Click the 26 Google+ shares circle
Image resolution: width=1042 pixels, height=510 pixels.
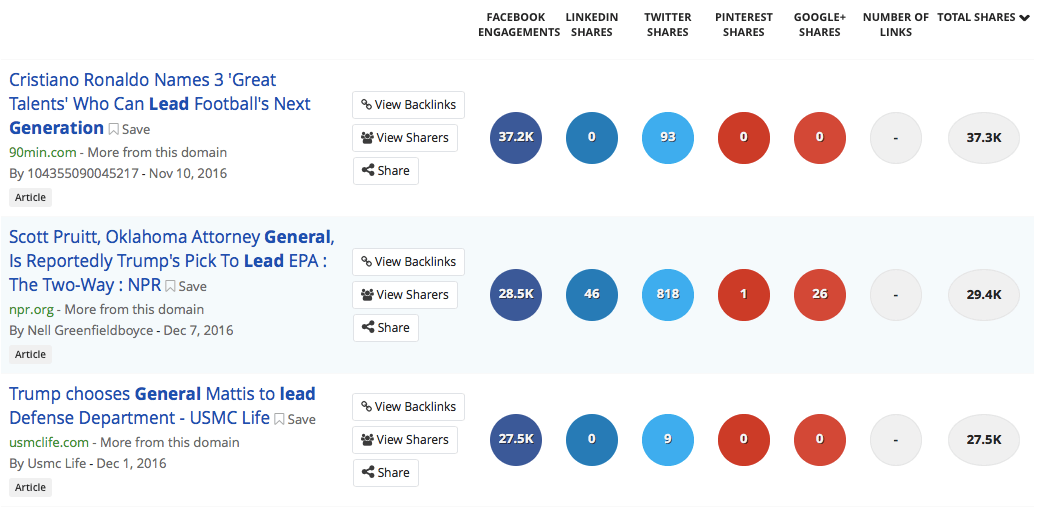[820, 295]
